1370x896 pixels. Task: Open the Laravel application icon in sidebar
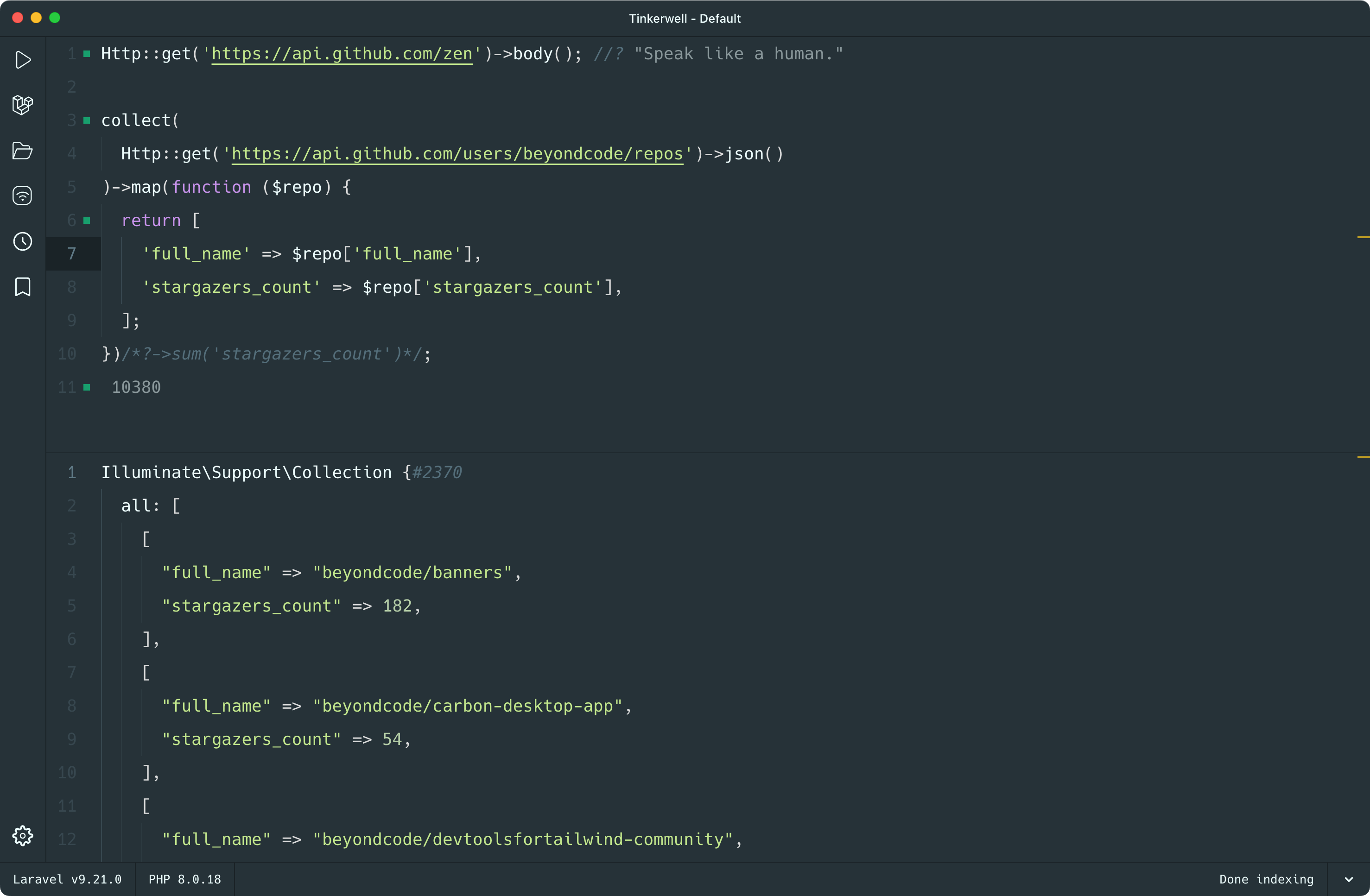tap(22, 105)
